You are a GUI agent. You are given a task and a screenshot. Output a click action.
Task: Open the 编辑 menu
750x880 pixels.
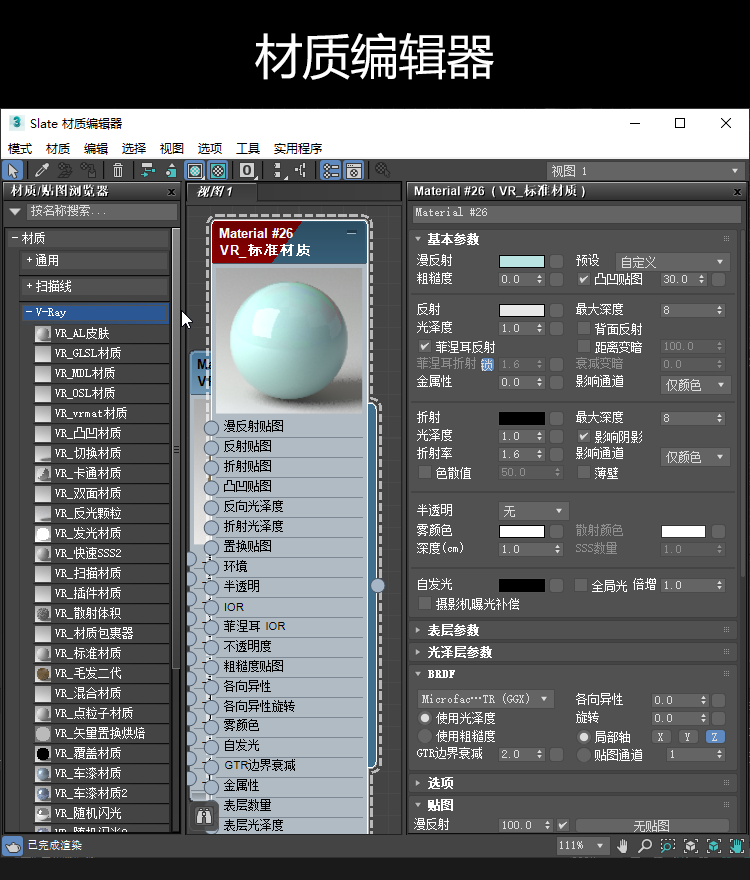pyautogui.click(x=96, y=148)
